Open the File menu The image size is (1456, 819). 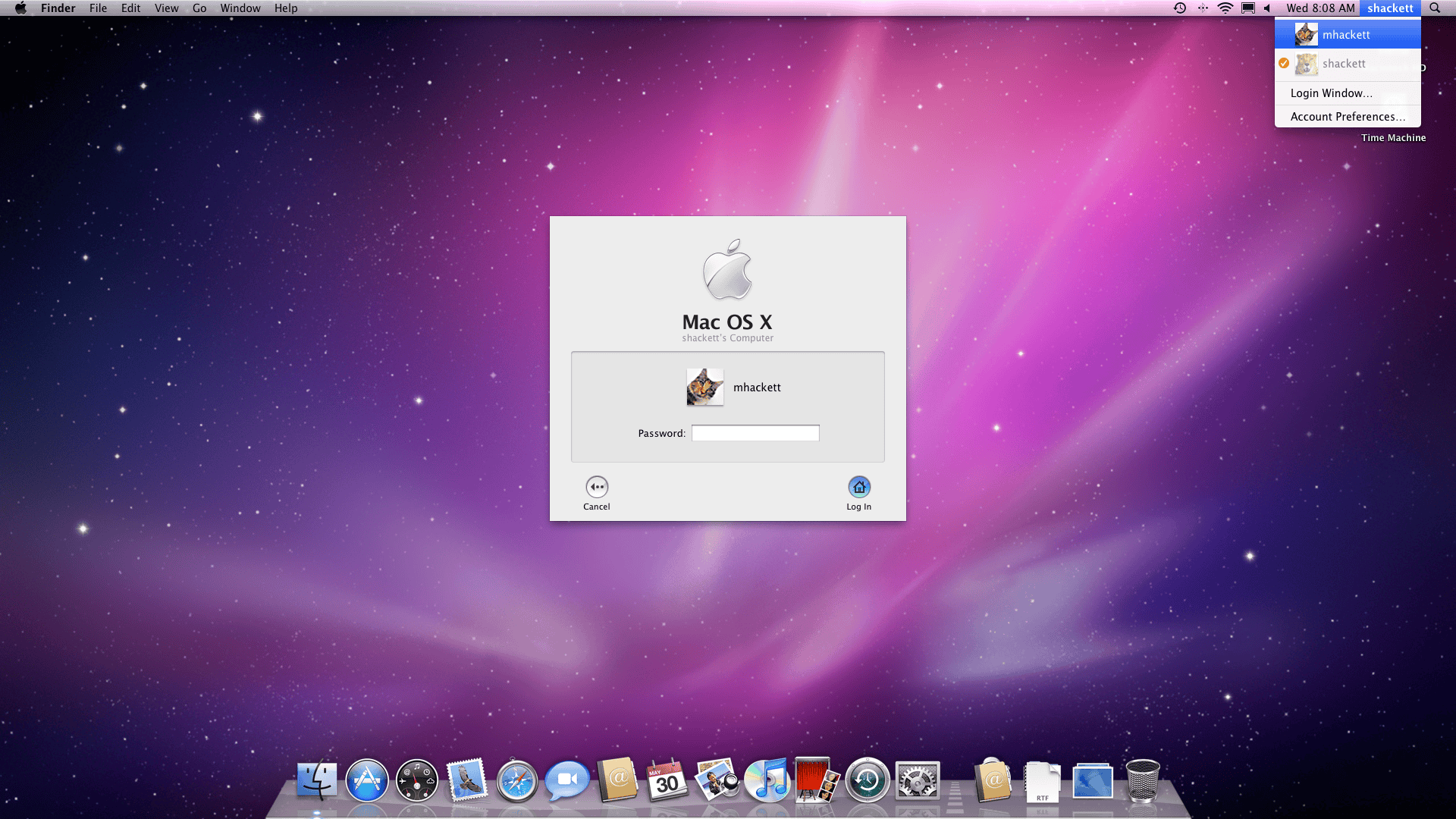coord(98,8)
